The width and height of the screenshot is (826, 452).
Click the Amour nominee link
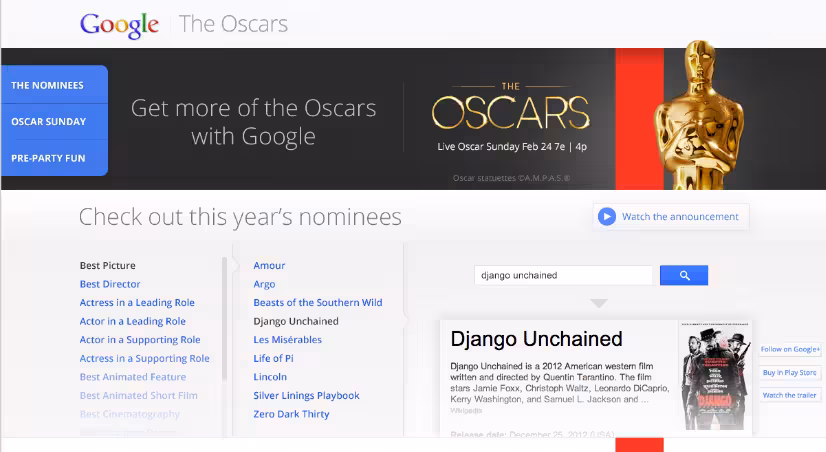(x=269, y=266)
